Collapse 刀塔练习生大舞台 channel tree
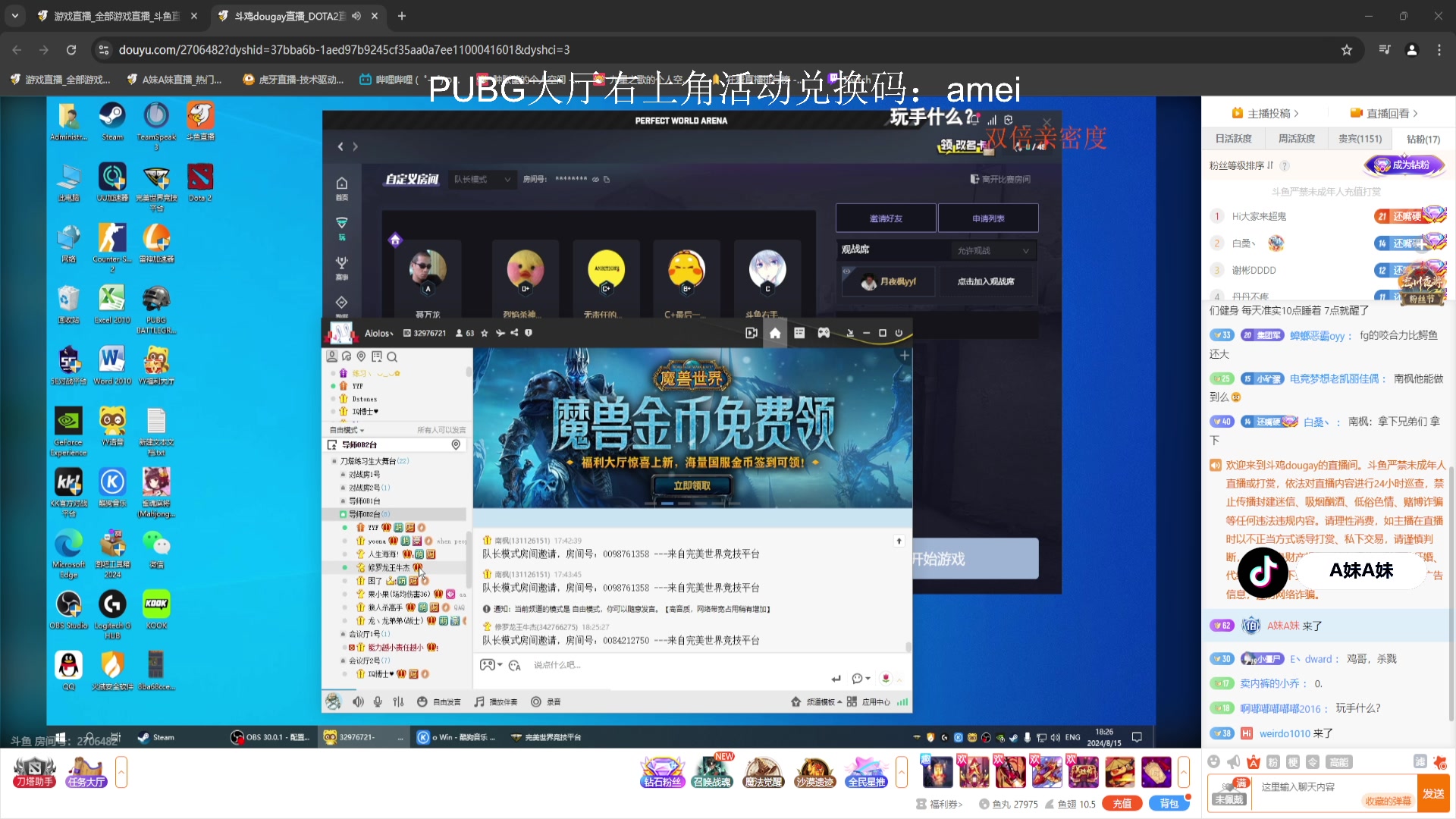 point(334,461)
